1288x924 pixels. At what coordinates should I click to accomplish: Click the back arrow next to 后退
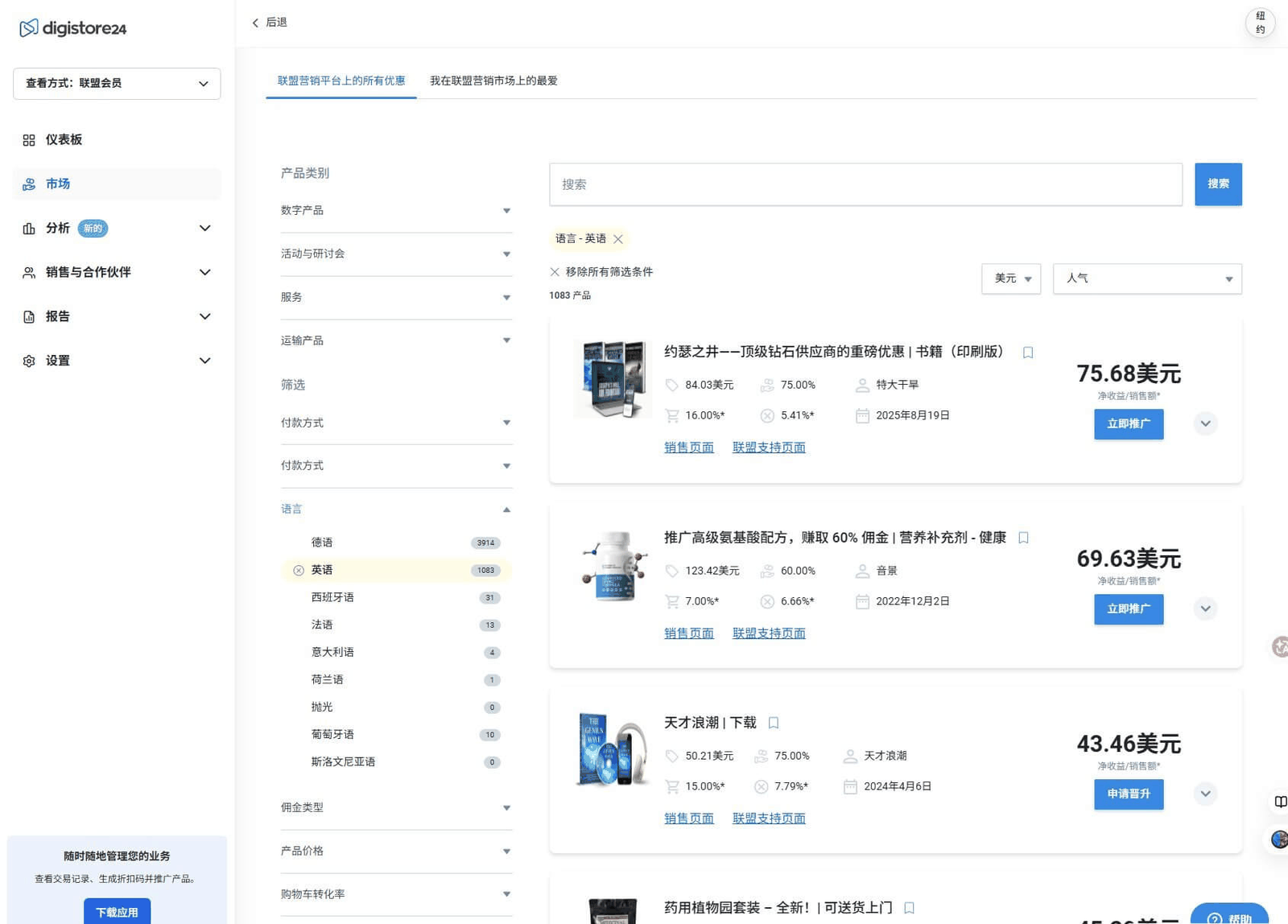255,23
